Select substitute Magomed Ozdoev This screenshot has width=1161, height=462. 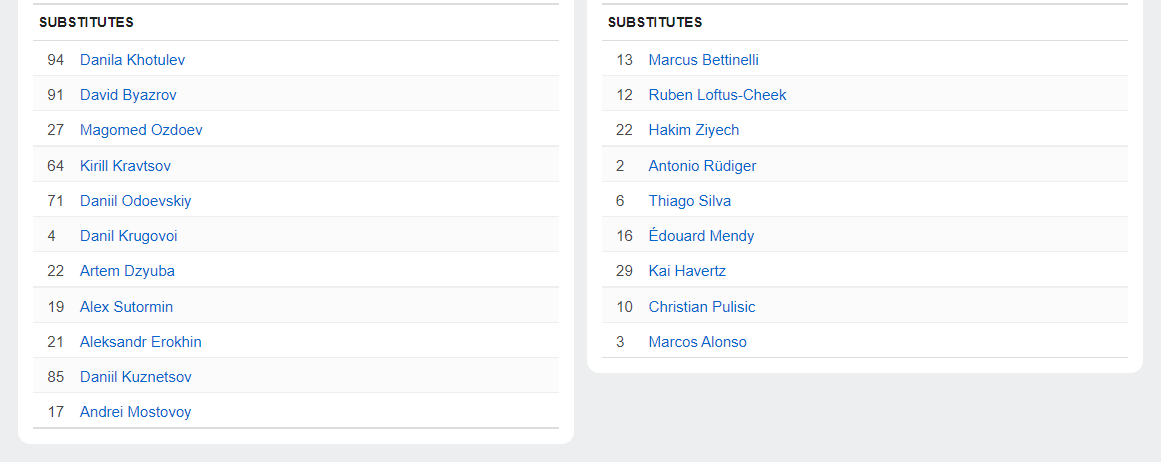tap(141, 130)
